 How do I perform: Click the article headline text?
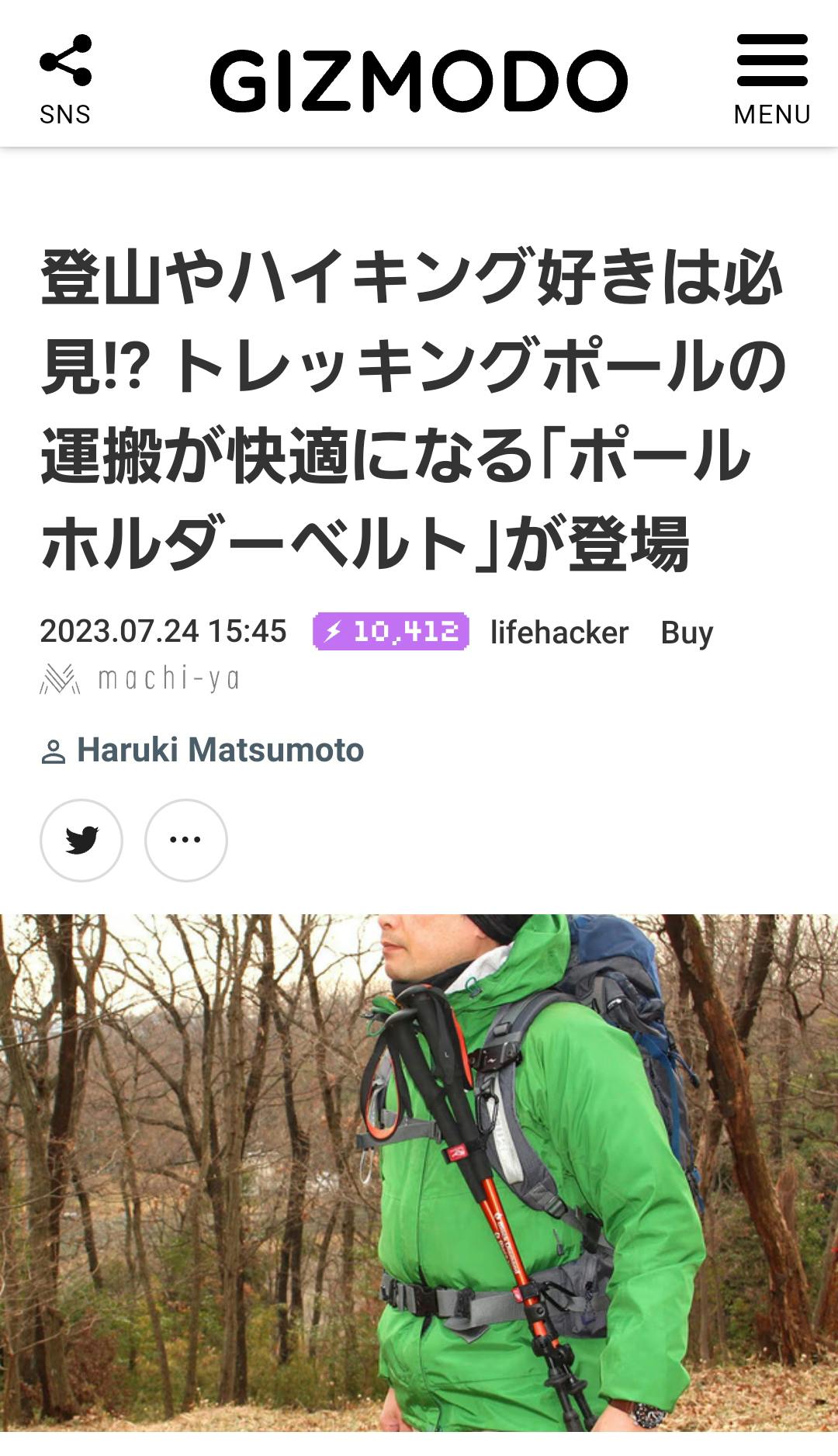click(x=413, y=410)
